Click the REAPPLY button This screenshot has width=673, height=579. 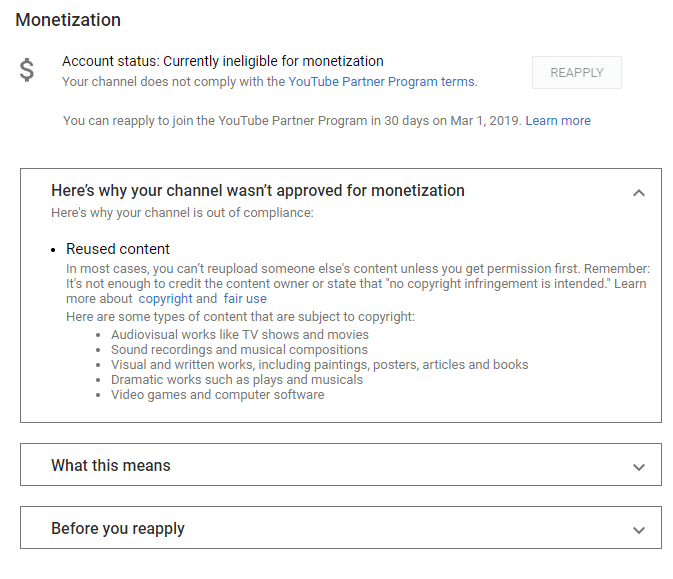[x=576, y=73]
